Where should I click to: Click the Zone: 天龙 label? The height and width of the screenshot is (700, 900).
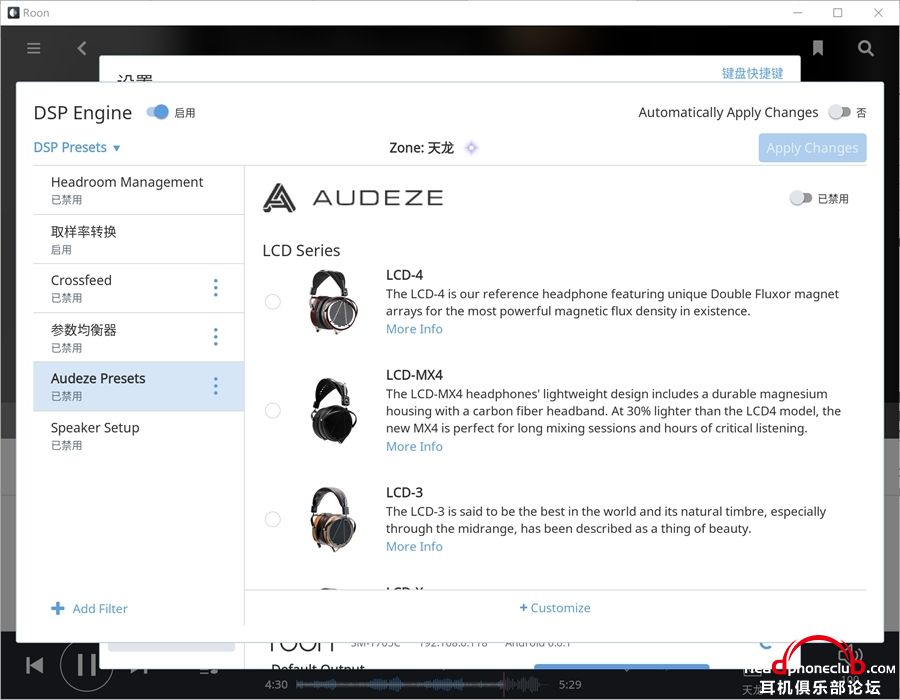point(421,148)
